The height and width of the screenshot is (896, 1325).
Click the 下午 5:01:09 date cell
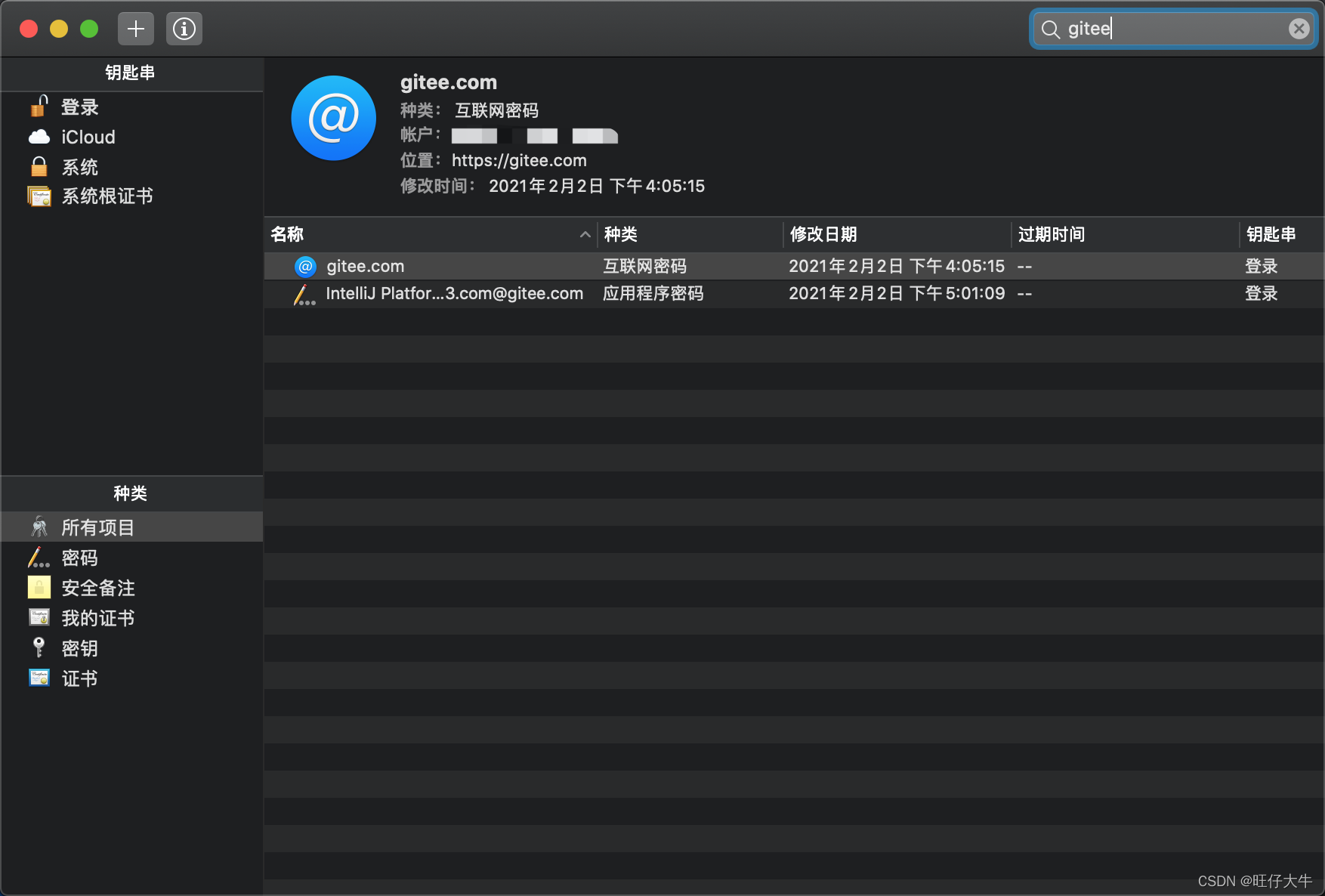click(897, 293)
